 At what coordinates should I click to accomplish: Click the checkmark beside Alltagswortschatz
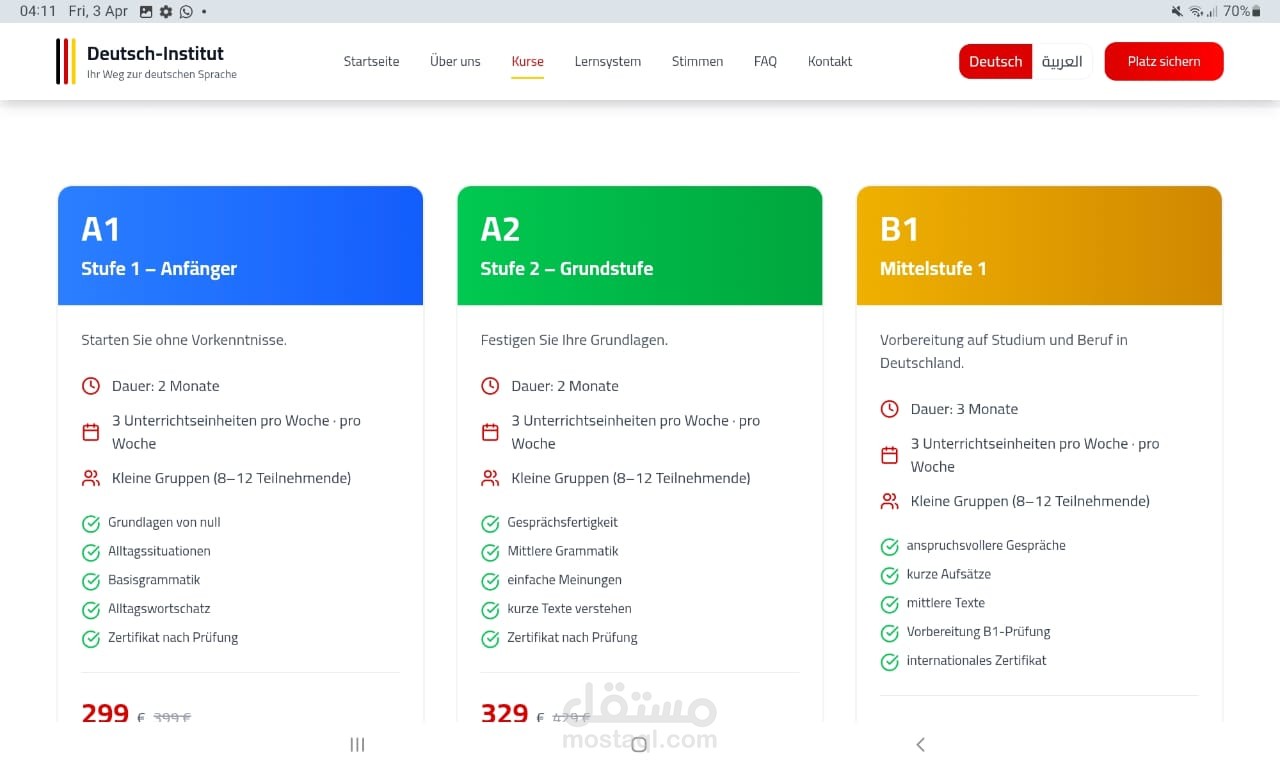91,610
